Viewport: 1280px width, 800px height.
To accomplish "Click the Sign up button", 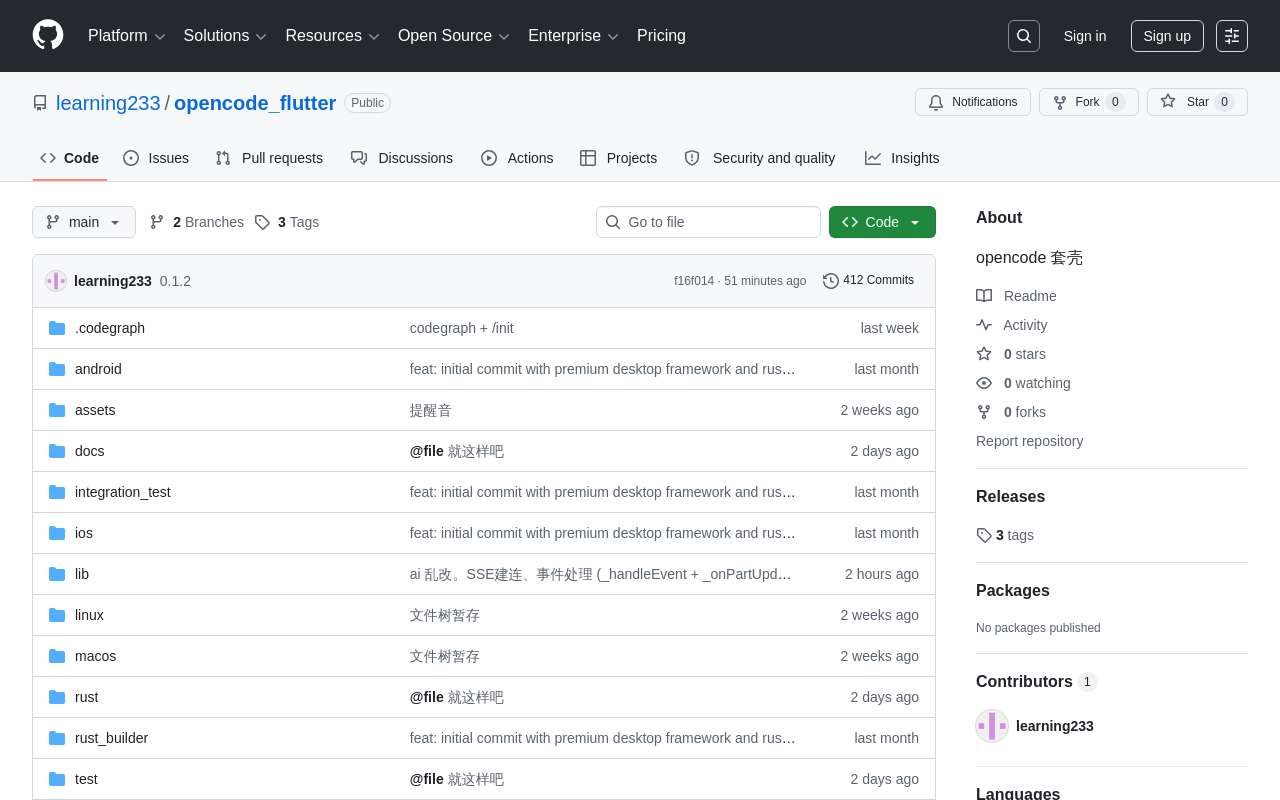I will click(x=1167, y=36).
